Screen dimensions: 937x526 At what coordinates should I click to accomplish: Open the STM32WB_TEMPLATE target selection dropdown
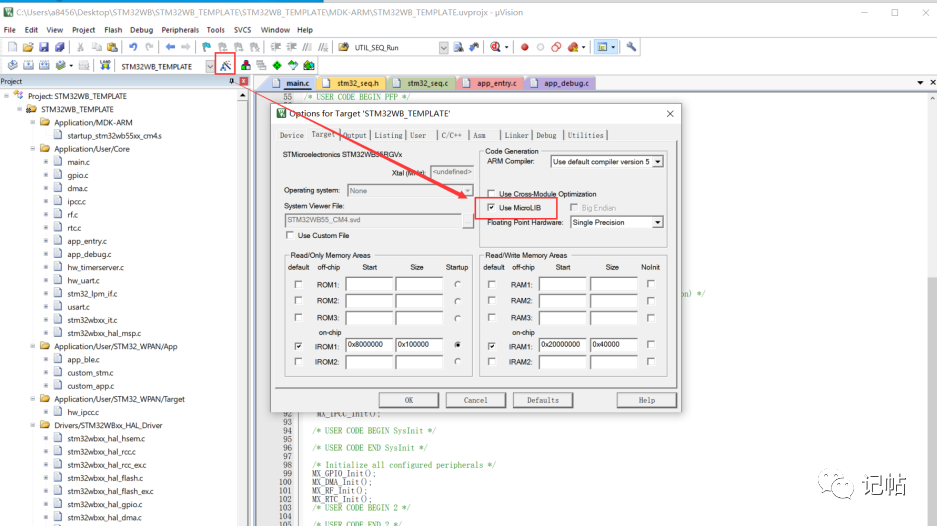[x=210, y=66]
